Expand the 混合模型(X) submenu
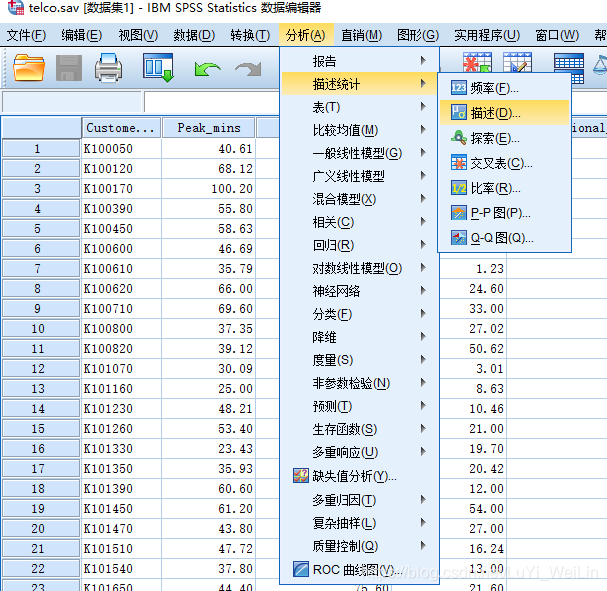Screen dimensions: 607x591 point(360,199)
